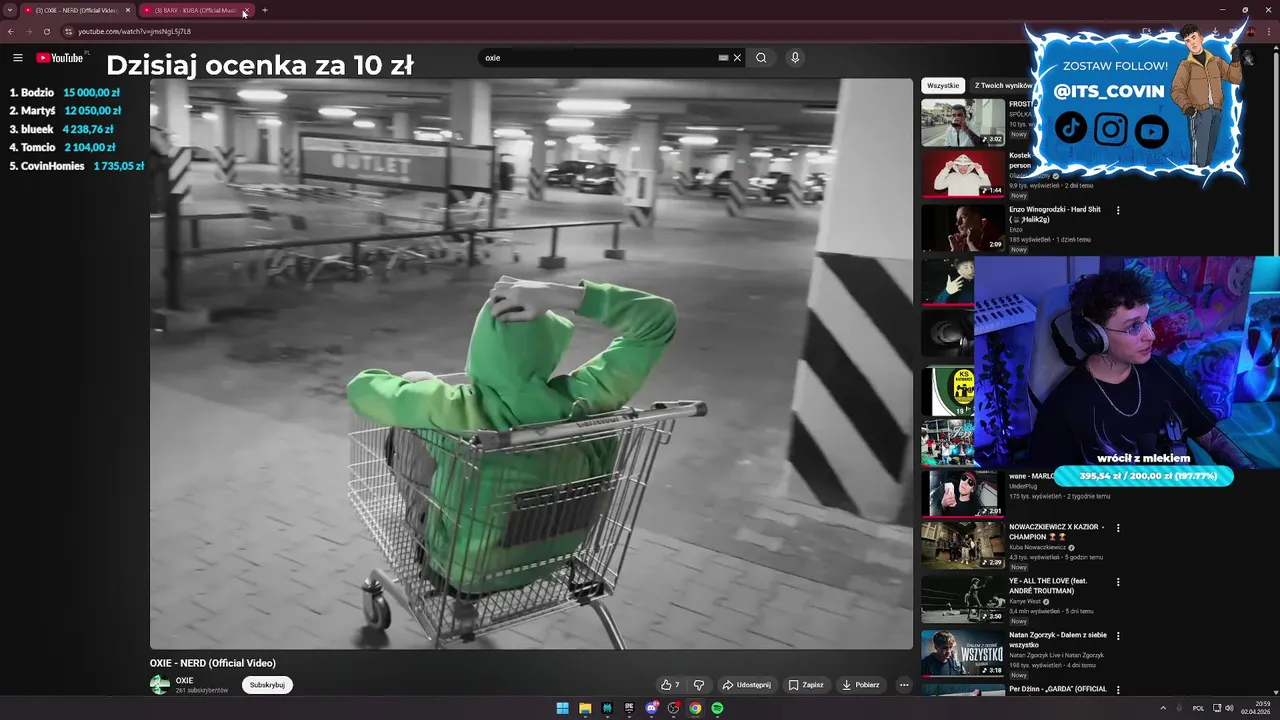Go back in browser
The width and height of the screenshot is (1280, 720).
coord(11,31)
